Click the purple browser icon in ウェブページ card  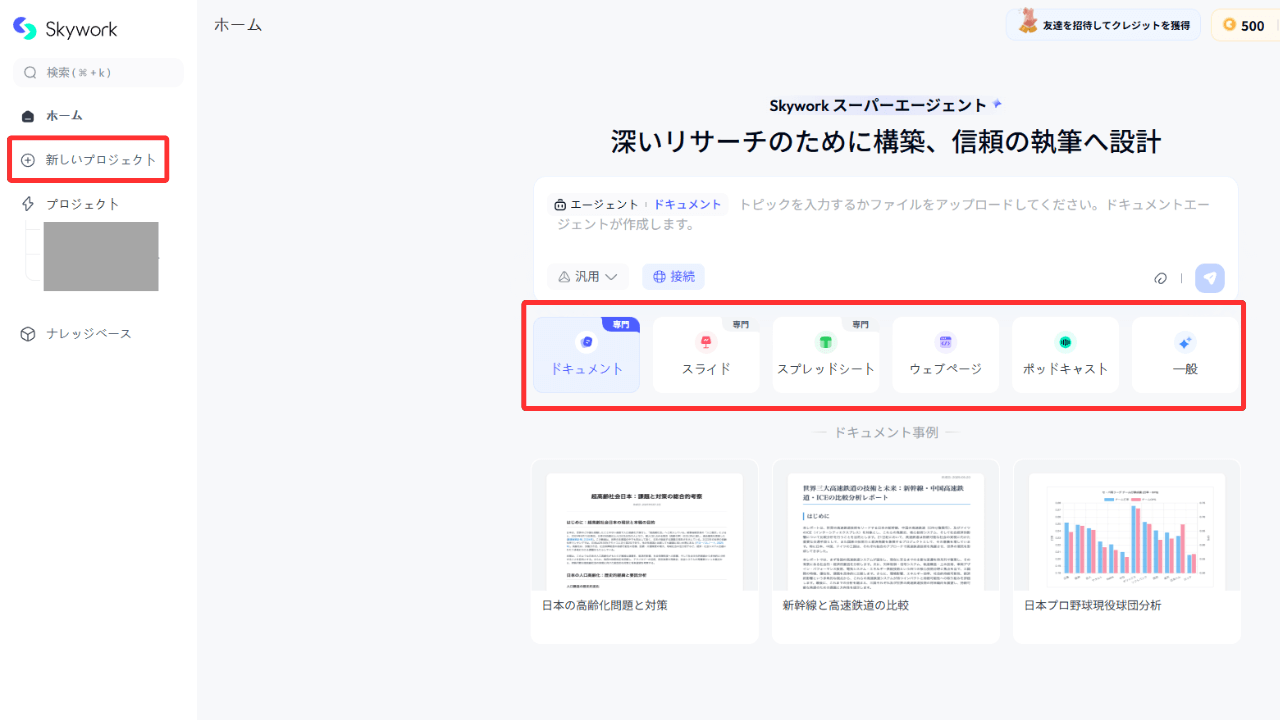point(945,342)
